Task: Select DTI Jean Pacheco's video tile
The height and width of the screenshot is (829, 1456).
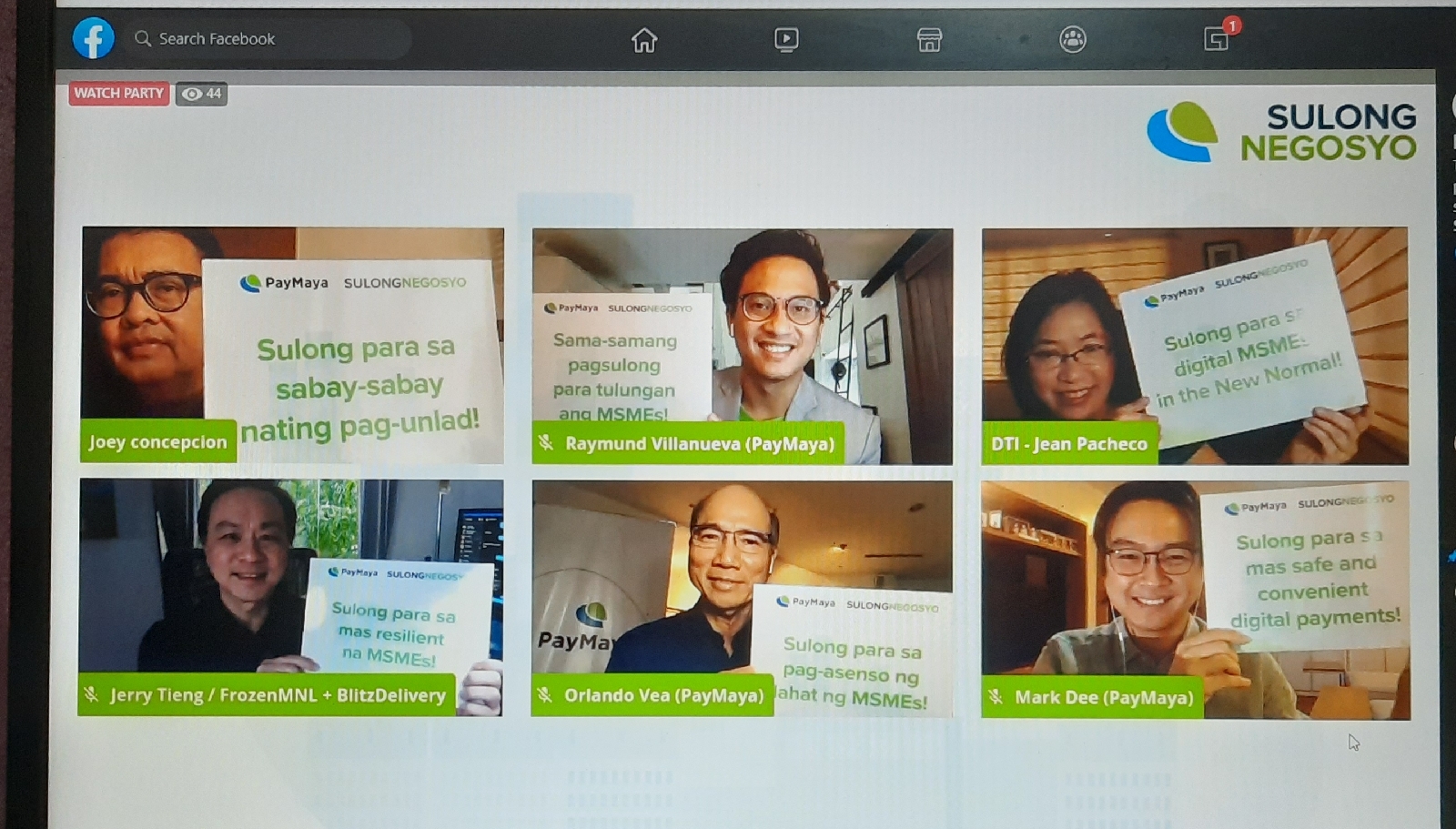Action: [x=1195, y=346]
